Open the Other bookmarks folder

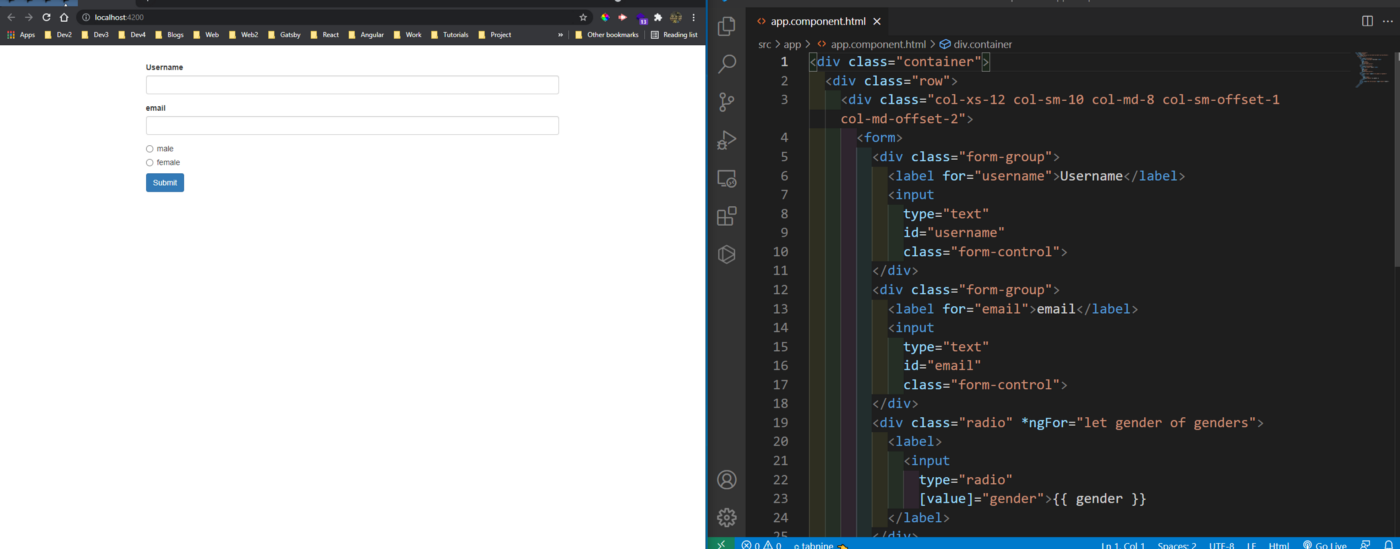click(x=607, y=35)
